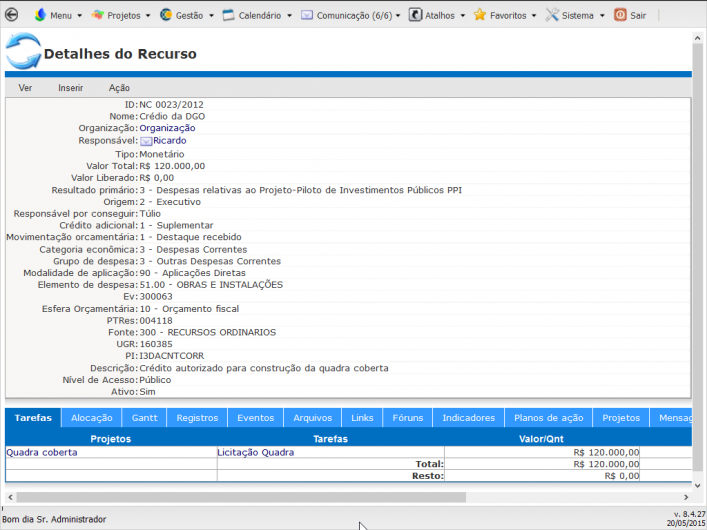Image resolution: width=707 pixels, height=530 pixels.
Task: Click the back arrow icon
Action: click(12, 15)
